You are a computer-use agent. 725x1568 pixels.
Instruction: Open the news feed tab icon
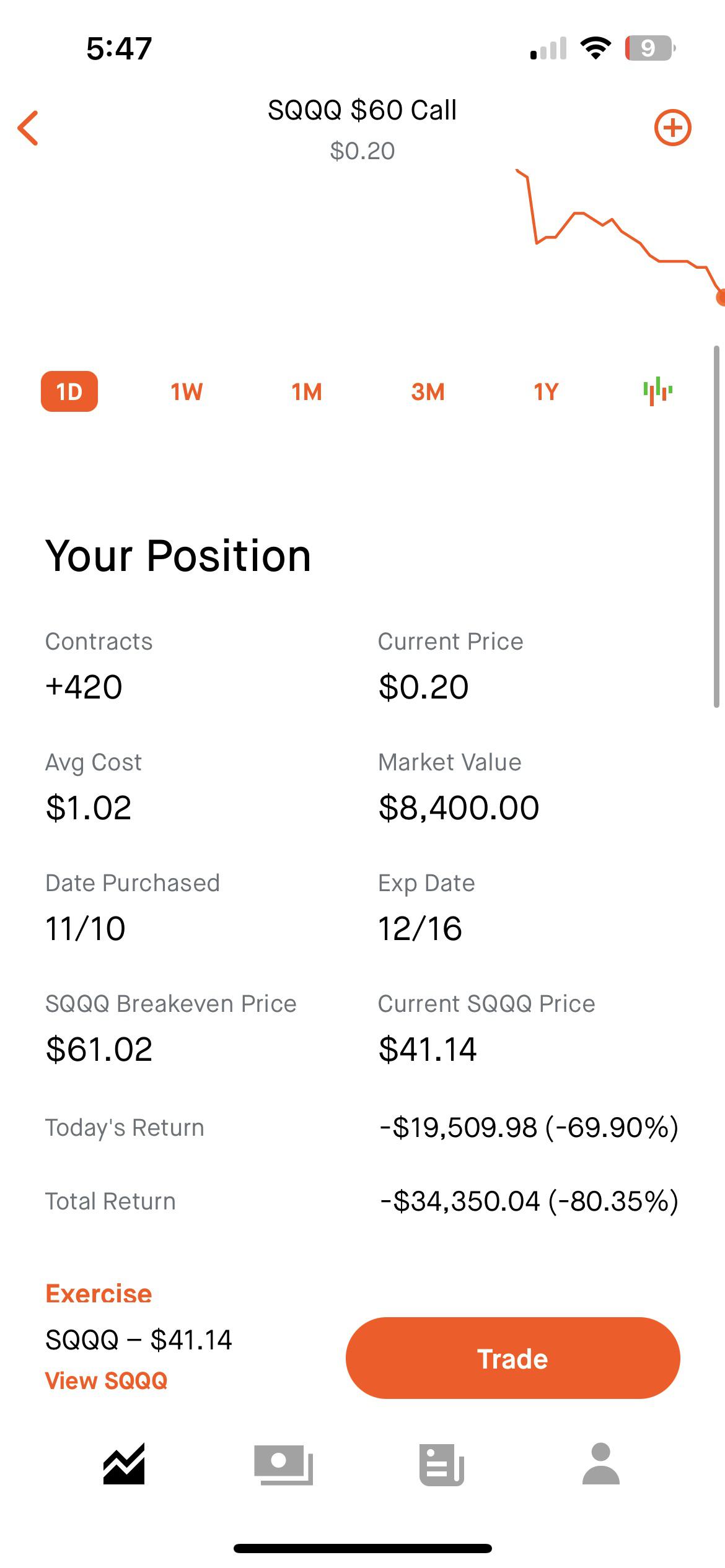click(441, 1464)
